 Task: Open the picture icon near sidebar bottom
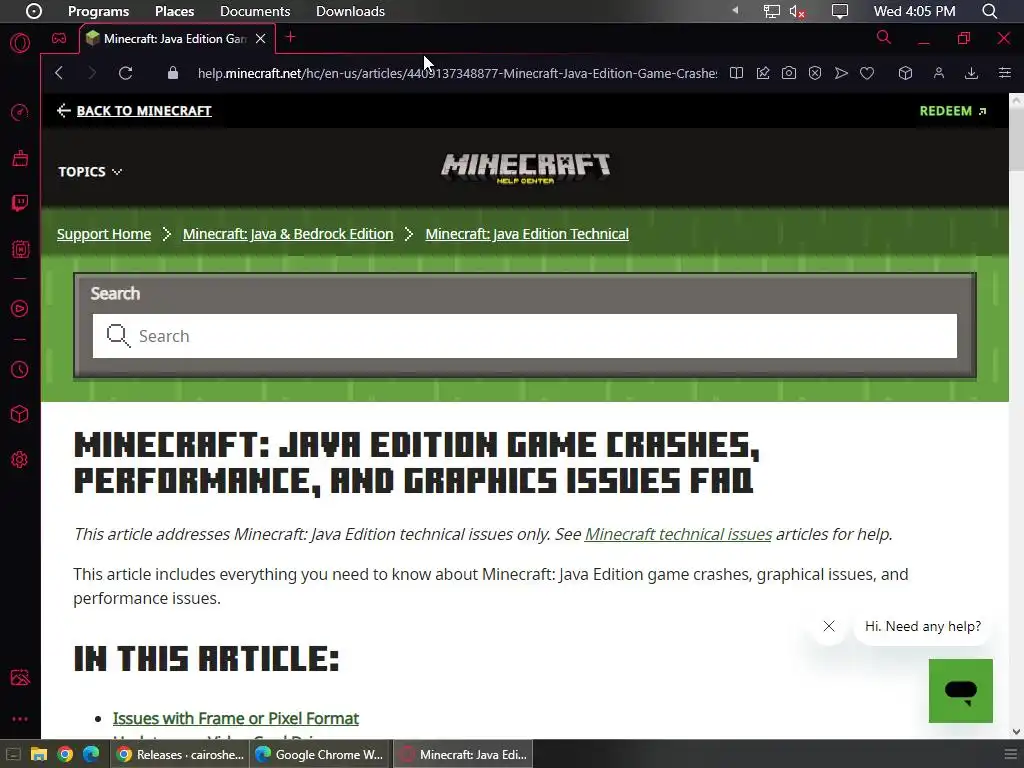click(x=20, y=677)
